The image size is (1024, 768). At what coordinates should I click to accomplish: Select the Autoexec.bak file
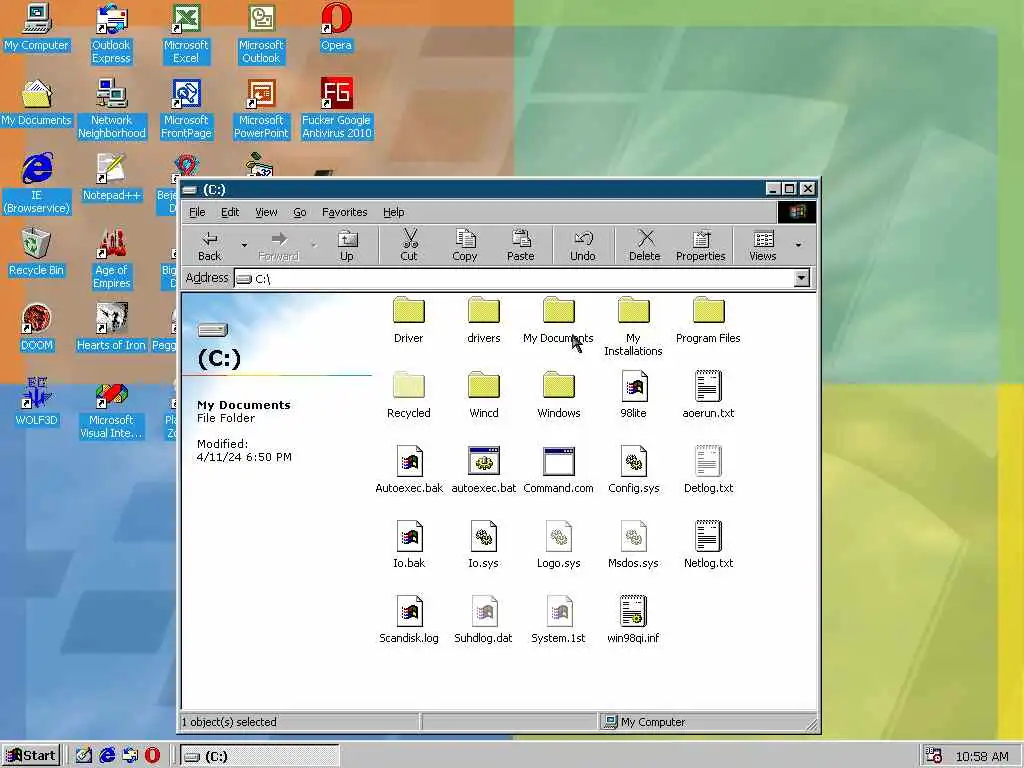pyautogui.click(x=409, y=470)
